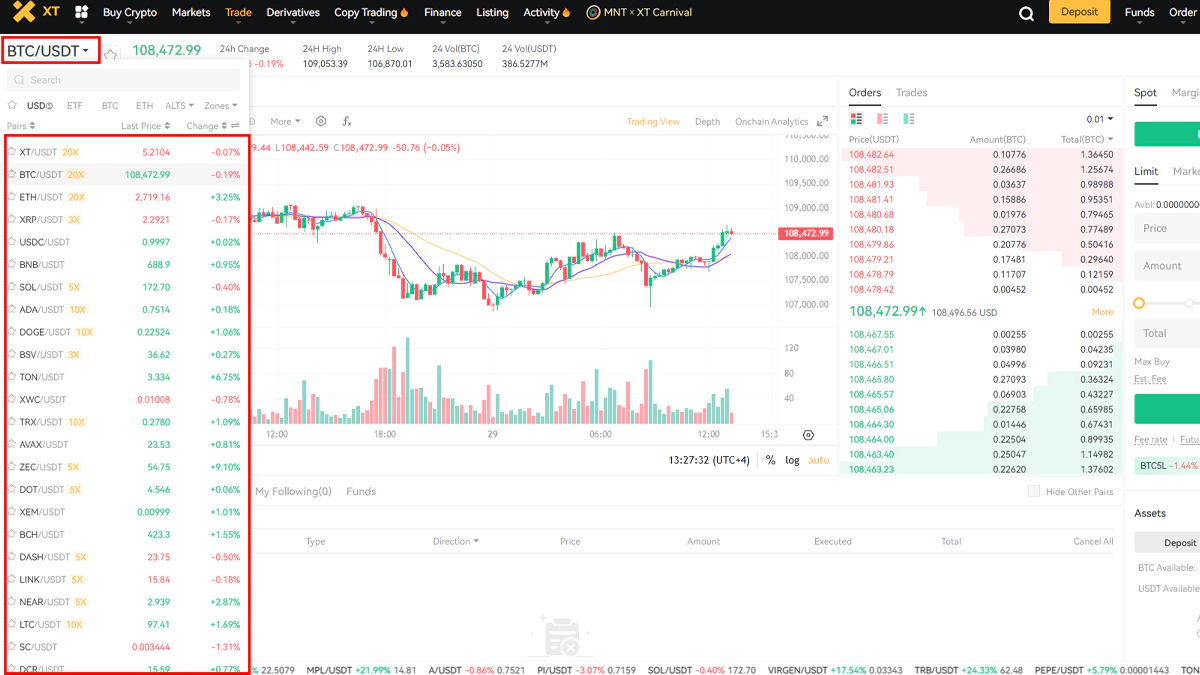Click the order amount slider handle
The height and width of the screenshot is (675, 1200).
[x=1139, y=303]
